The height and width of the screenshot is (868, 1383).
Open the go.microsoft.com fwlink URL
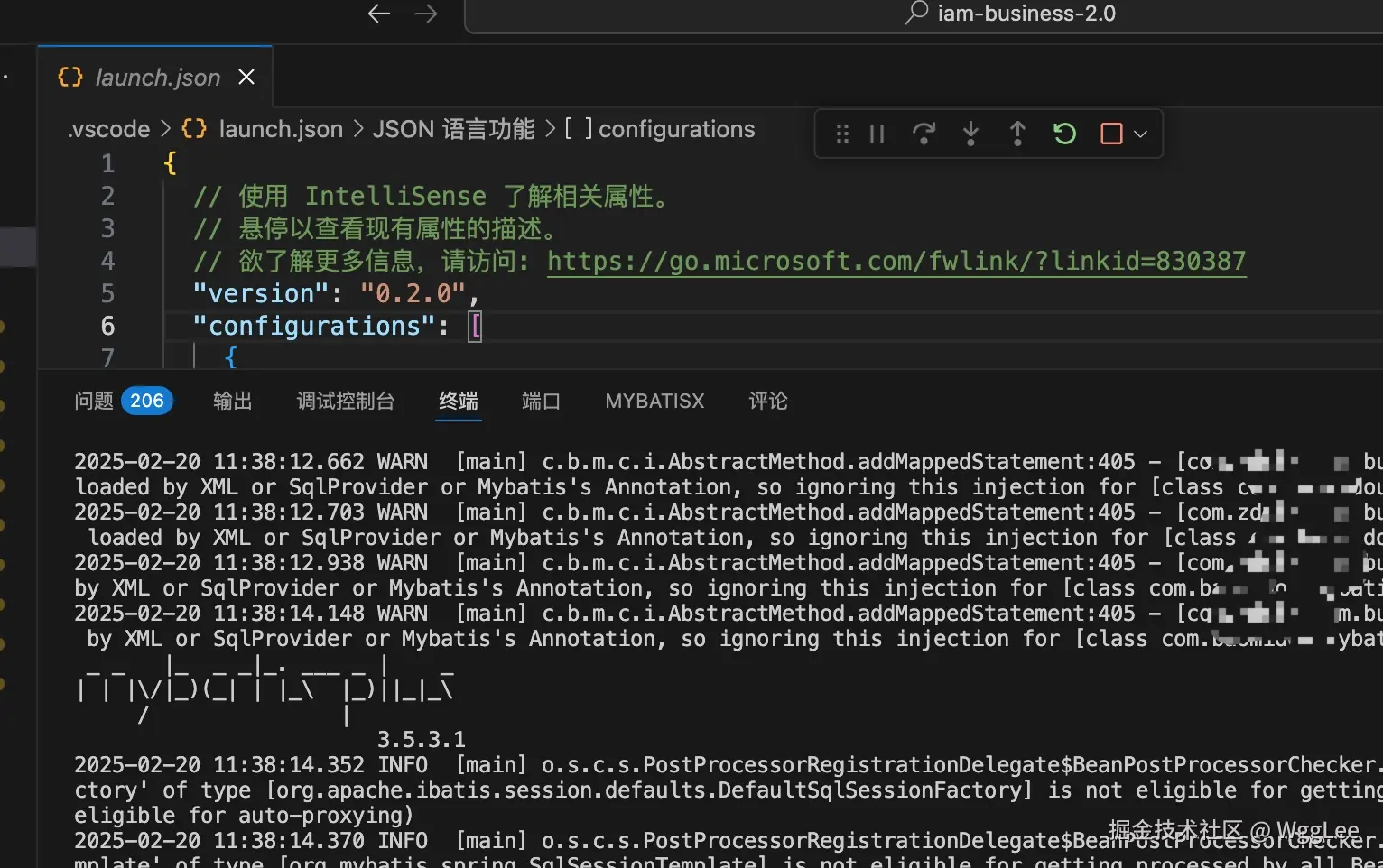[896, 261]
